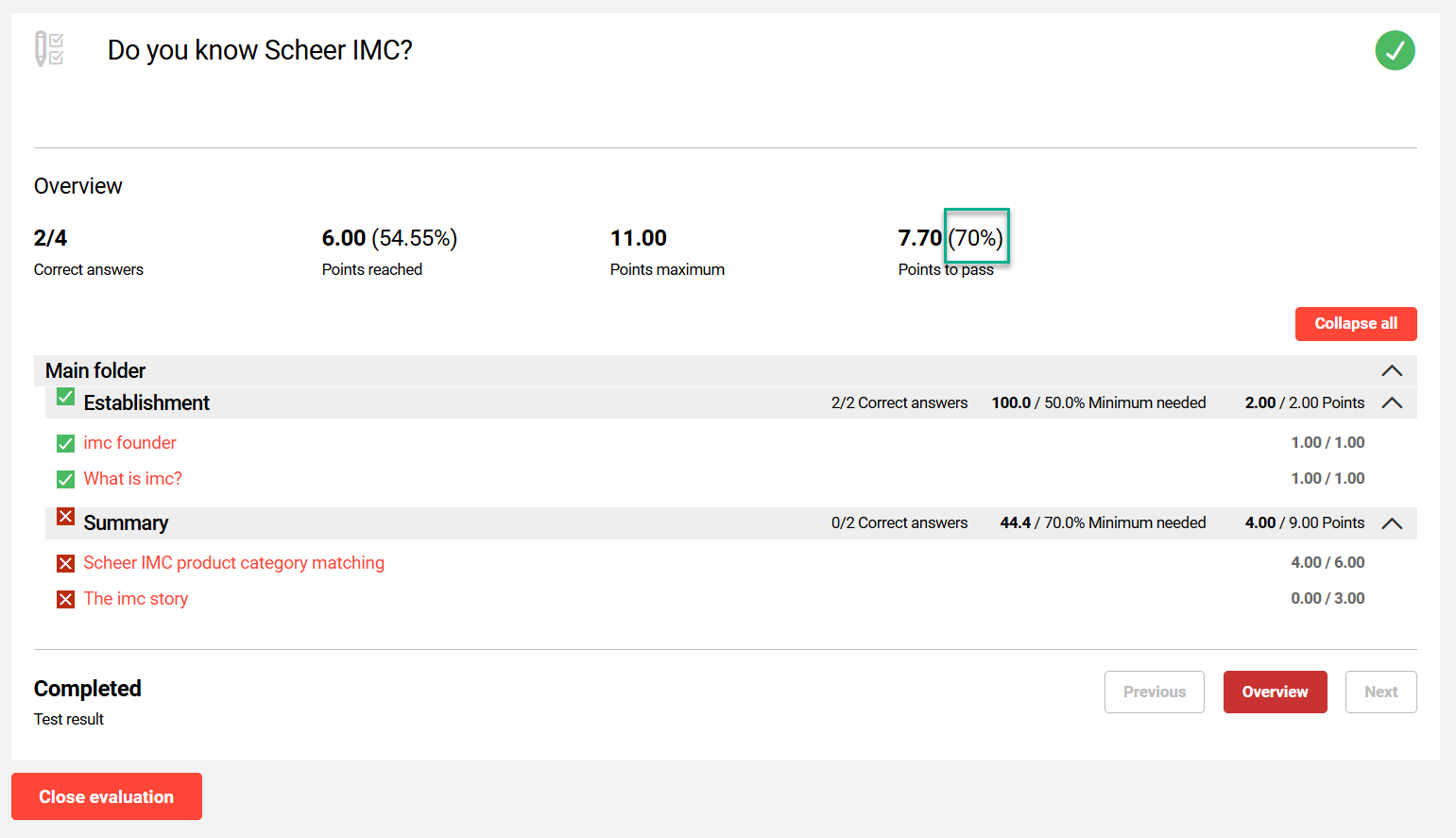Select the 1.00 / 1.00 score for What is imc?
The height and width of the screenshot is (838, 1456).
pos(1328,478)
